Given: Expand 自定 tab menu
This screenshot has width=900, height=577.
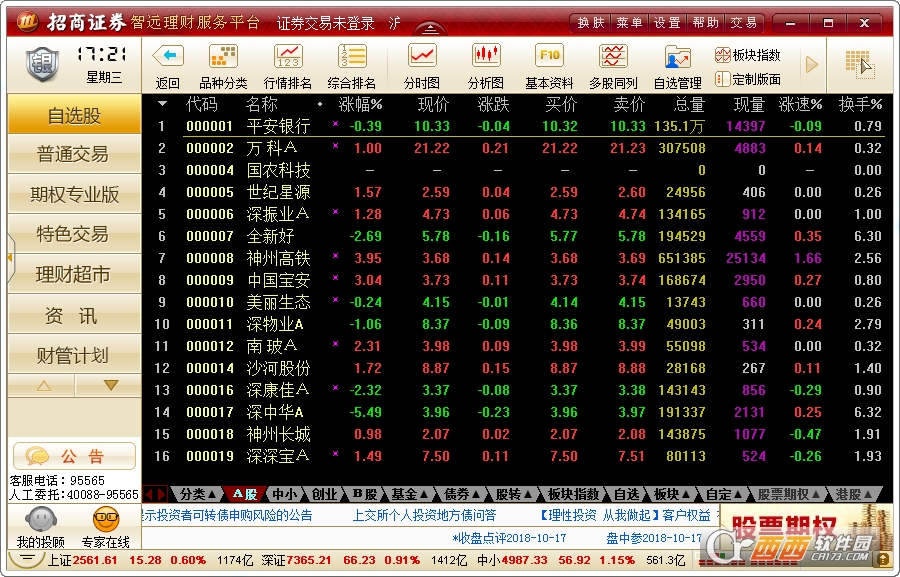Looking at the screenshot, I should click(x=724, y=494).
